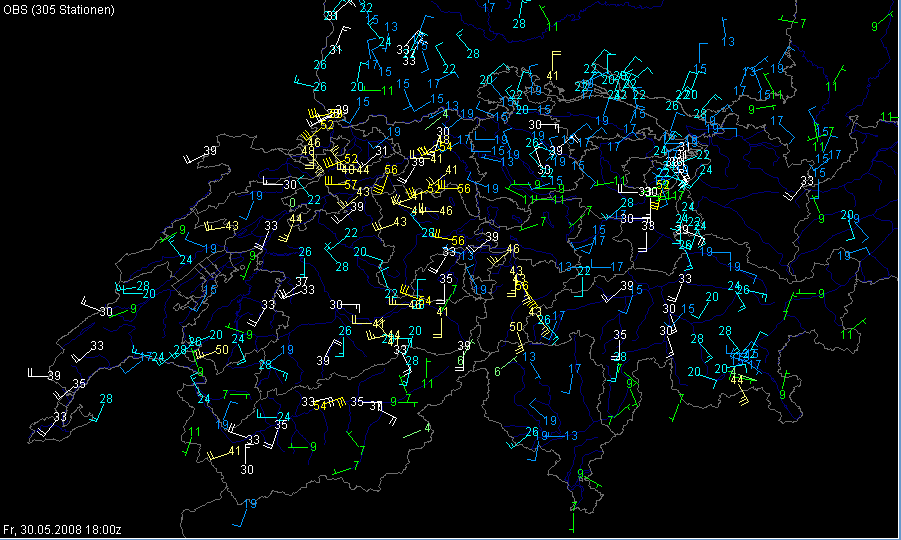Image resolution: width=901 pixels, height=540 pixels.
Task: Click the 'Fr, 30.05.2008 18:00z' timestamp
Action: 62,530
